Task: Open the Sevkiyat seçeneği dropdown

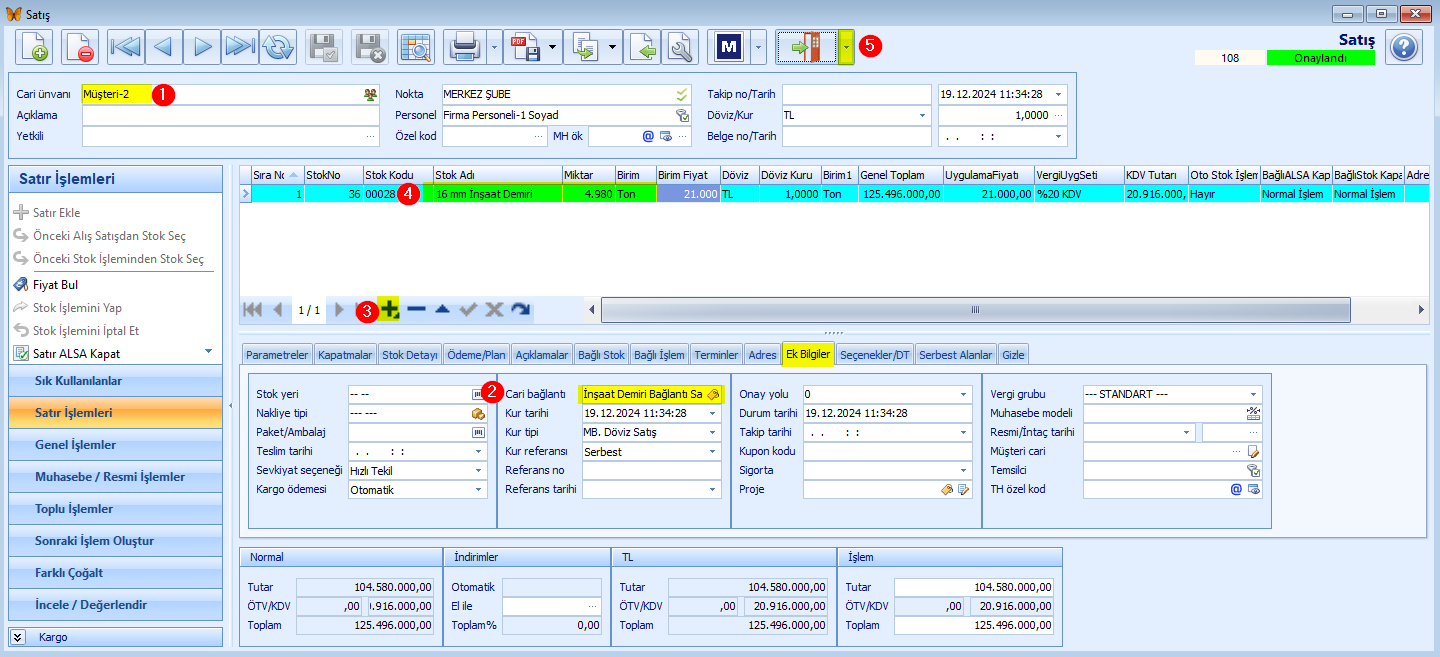Action: pyautogui.click(x=479, y=471)
